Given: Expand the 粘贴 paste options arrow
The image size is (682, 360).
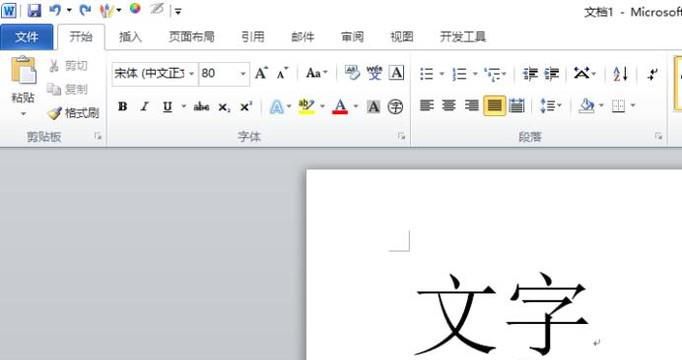Looking at the screenshot, I should (23, 114).
